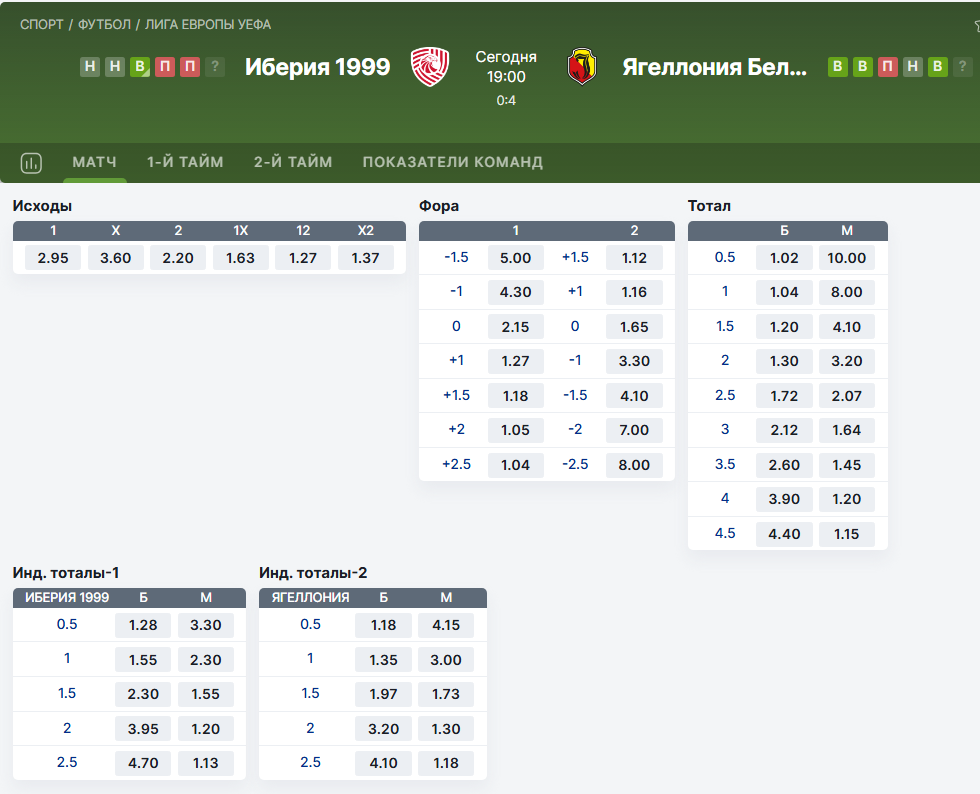Click Ягеллония's grey Н form badge

(912, 67)
